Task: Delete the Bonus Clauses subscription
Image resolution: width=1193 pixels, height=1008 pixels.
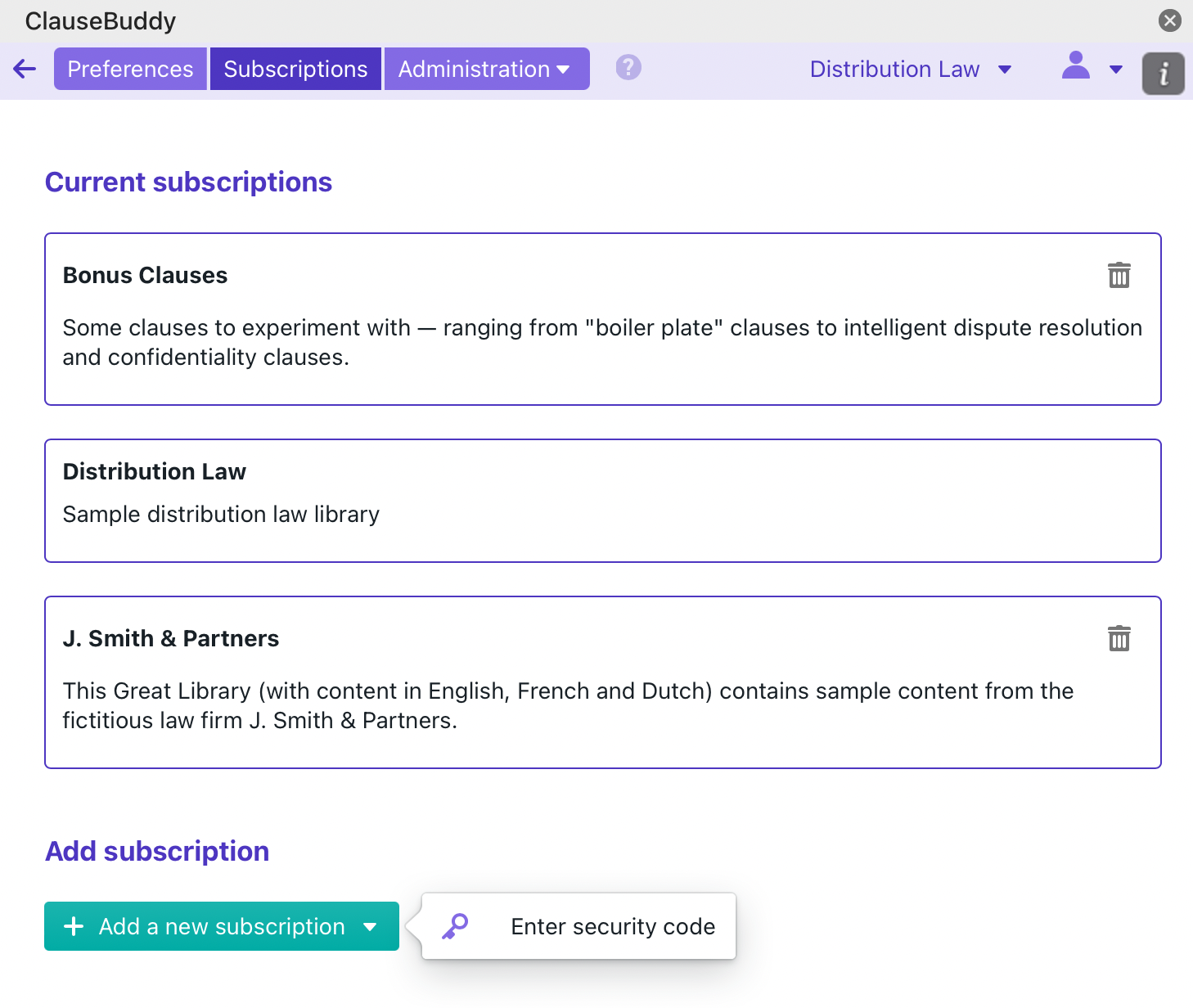Action: coord(1119,275)
